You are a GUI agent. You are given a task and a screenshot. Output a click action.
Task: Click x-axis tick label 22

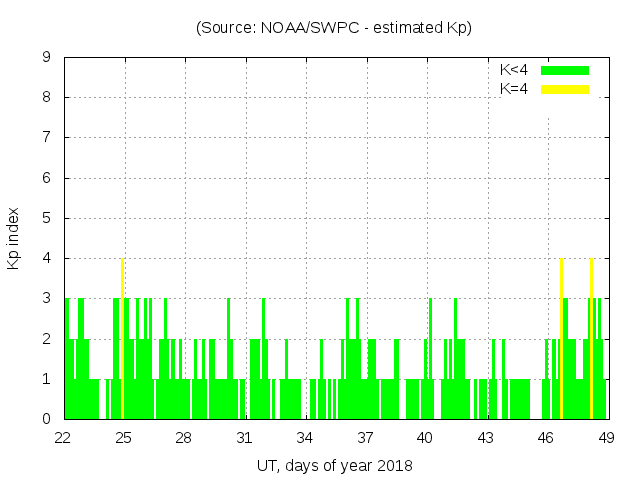point(64,437)
